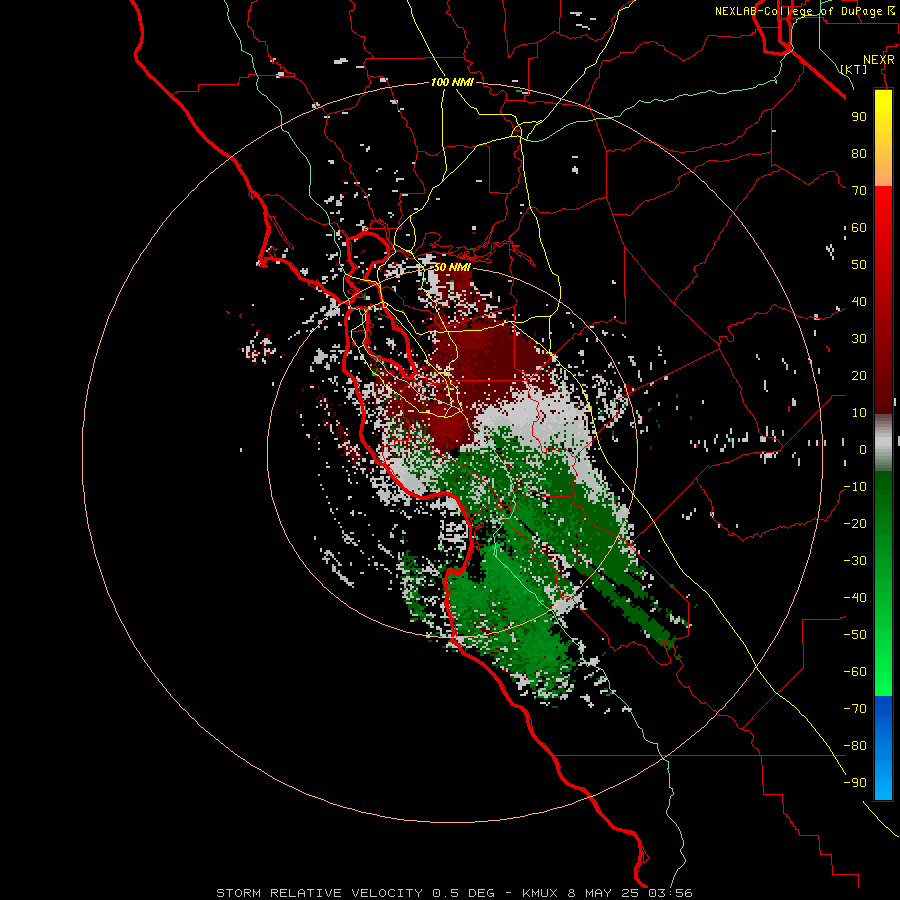Select the 20 value on the velocity scale

[859, 376]
